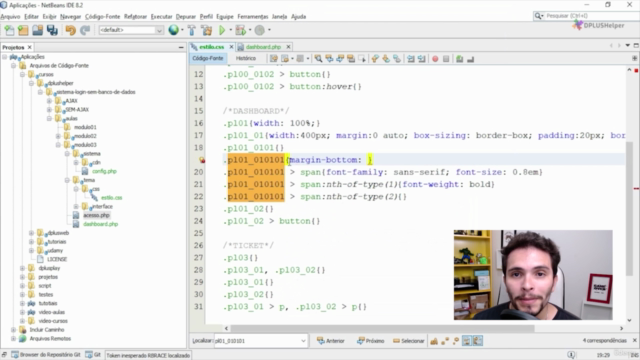The image size is (640, 360).
Task: Expand the Arquivos Remotos node
Action: click(x=13, y=339)
